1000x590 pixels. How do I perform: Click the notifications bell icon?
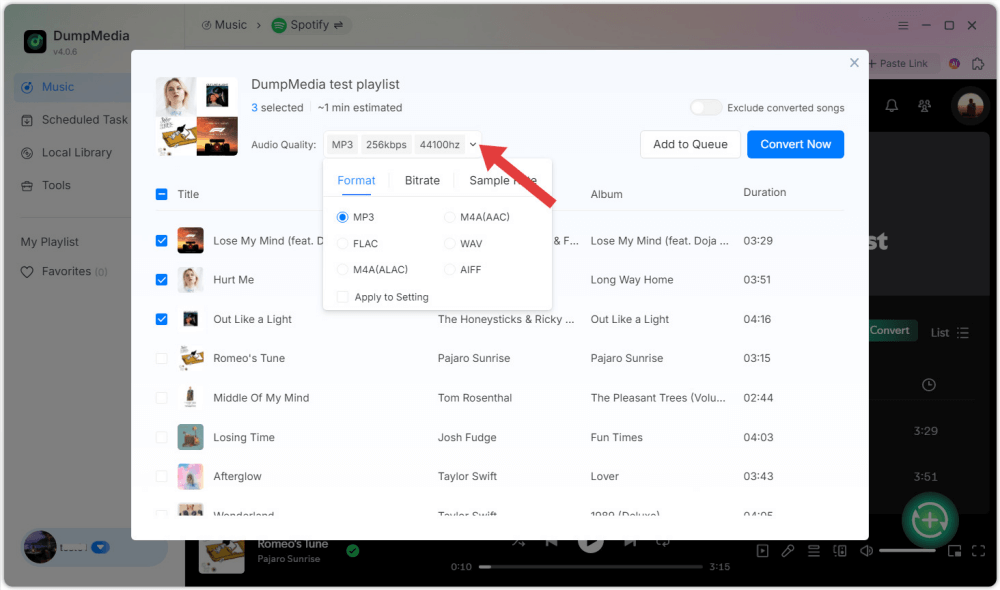(891, 104)
